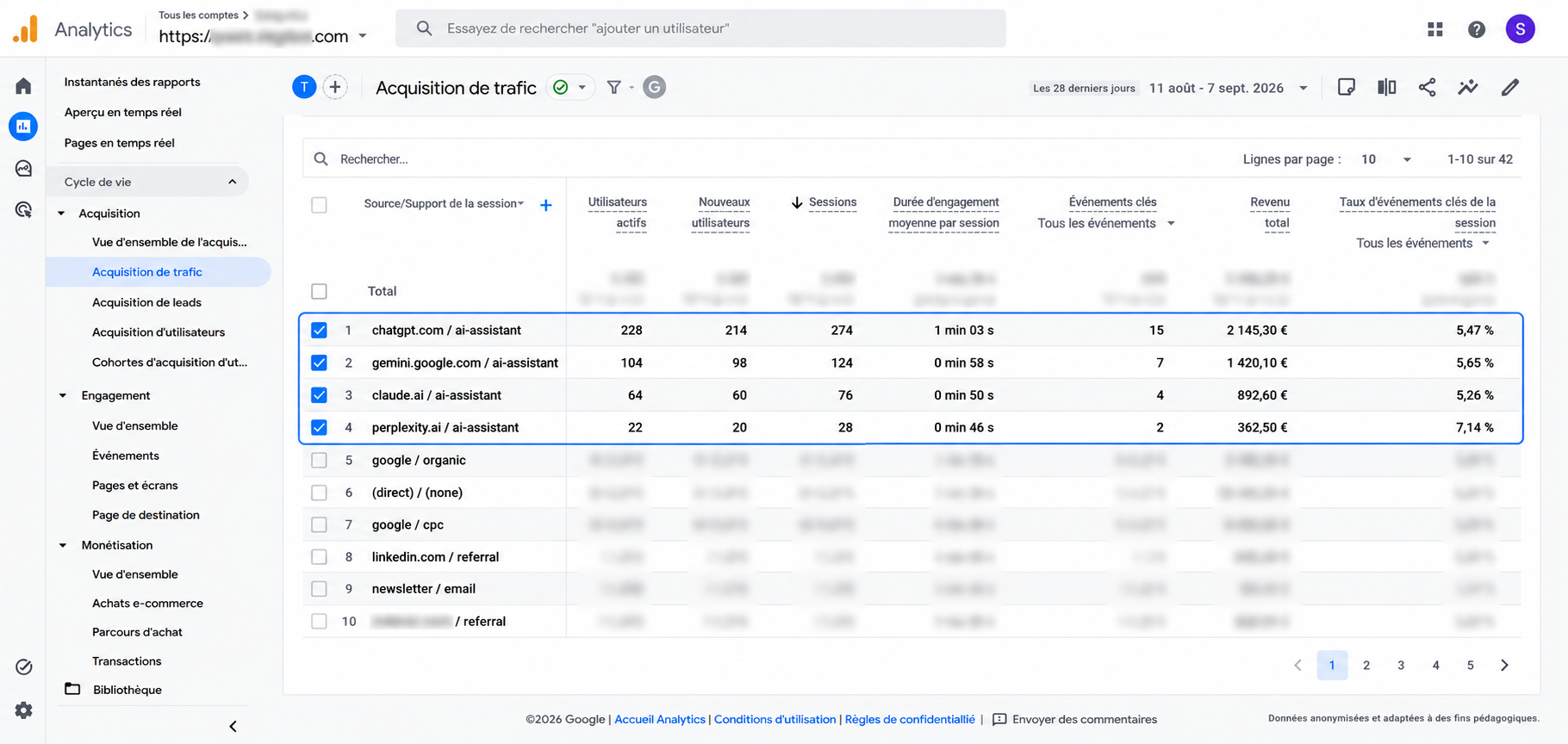Open the Insights sparkle icon

click(1468, 87)
